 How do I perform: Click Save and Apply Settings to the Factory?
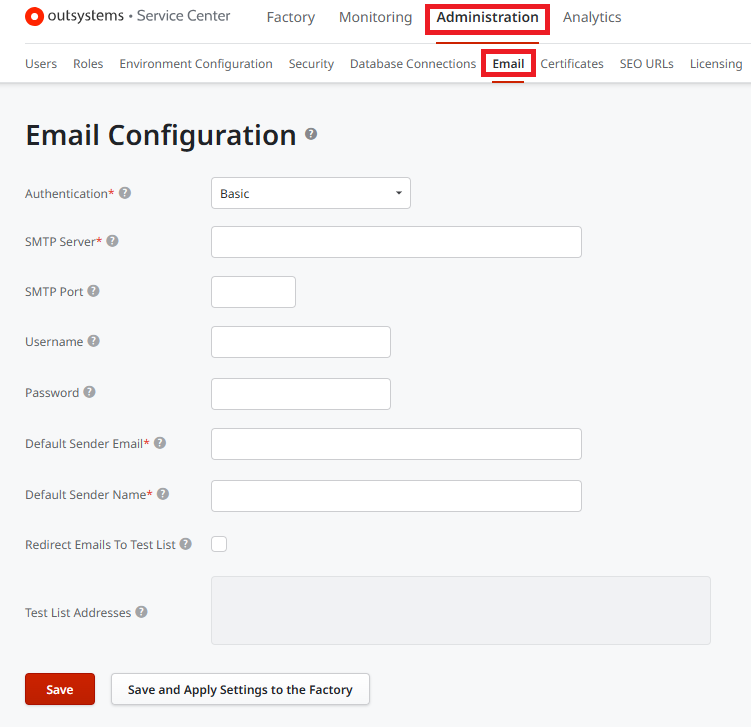pos(240,689)
